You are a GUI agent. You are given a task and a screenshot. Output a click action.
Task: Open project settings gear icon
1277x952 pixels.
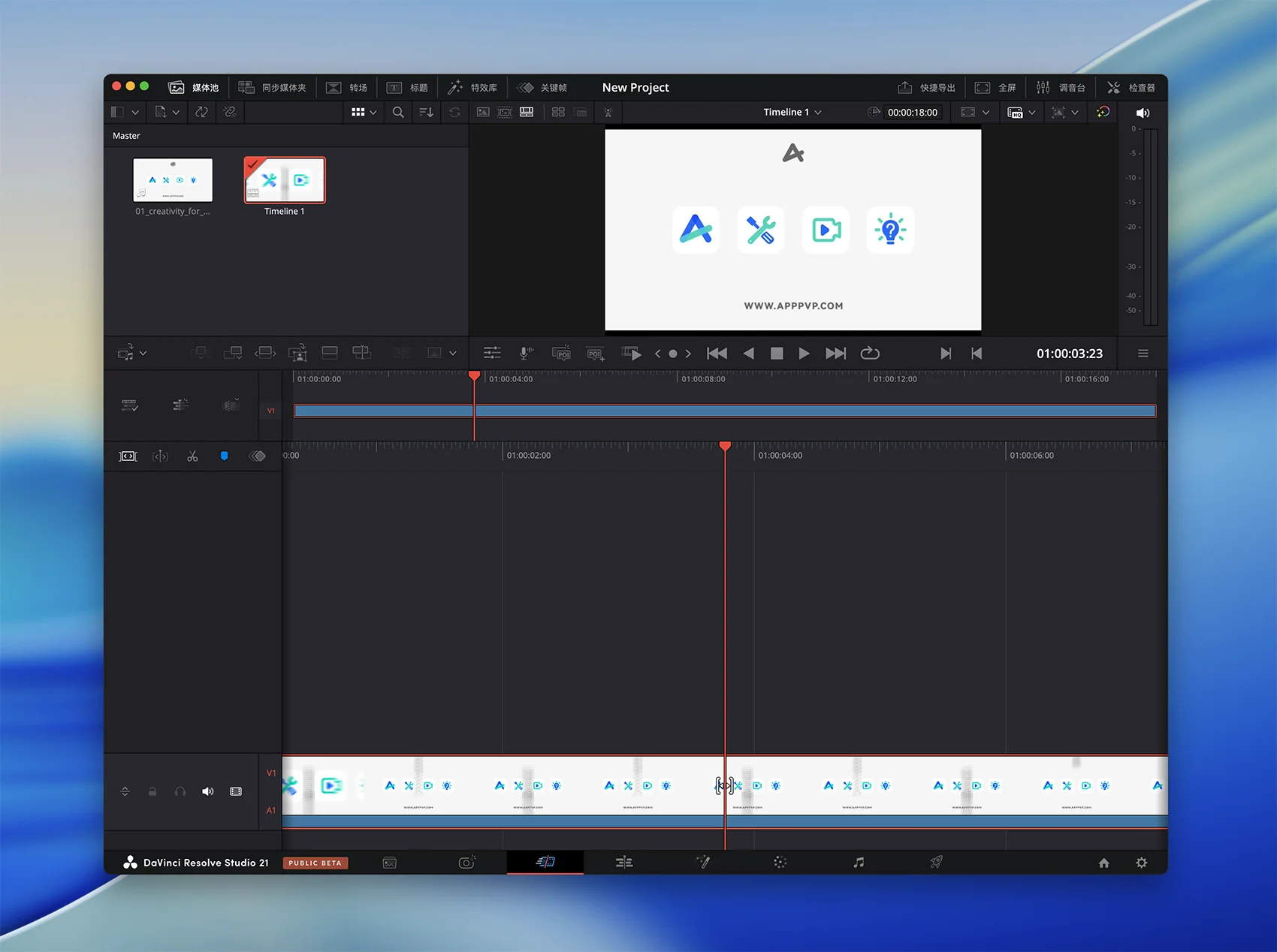click(x=1141, y=863)
